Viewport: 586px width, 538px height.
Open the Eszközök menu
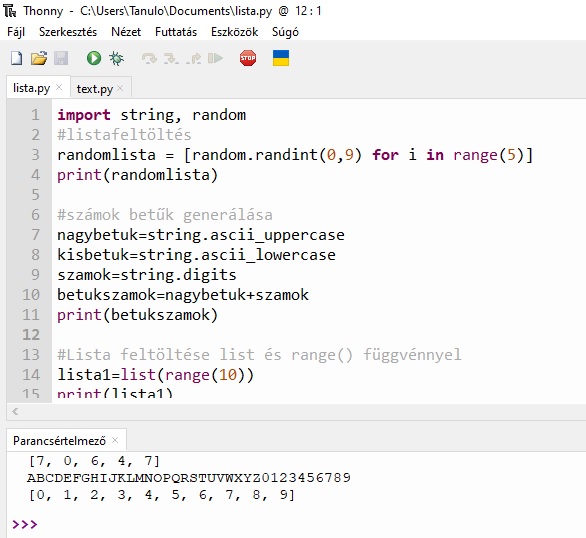coord(234,32)
